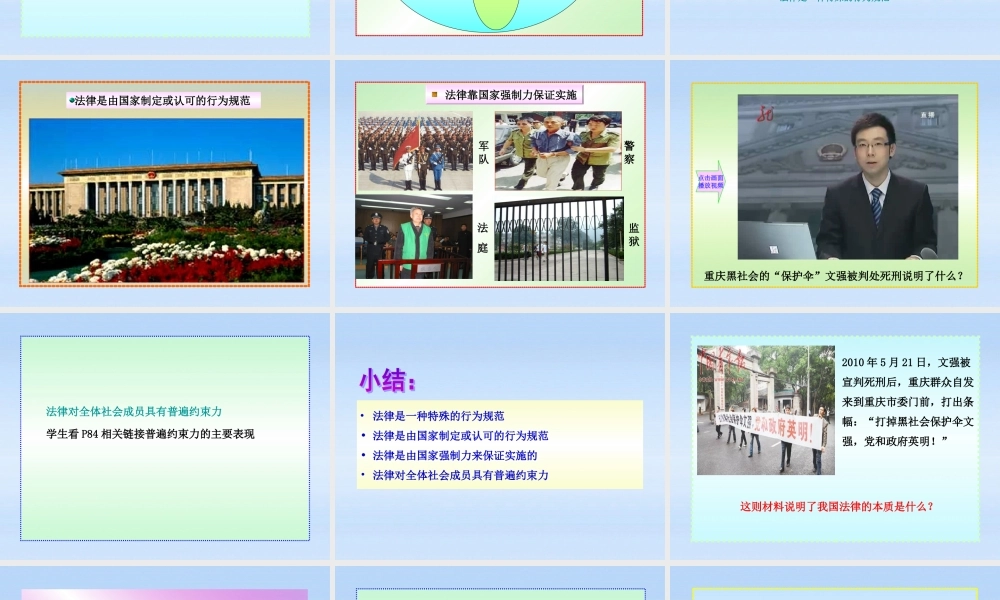1000x600 pixels.
Task: Click the caption about 重庆黑社会的"保护伞"文强
Action: (x=834, y=276)
